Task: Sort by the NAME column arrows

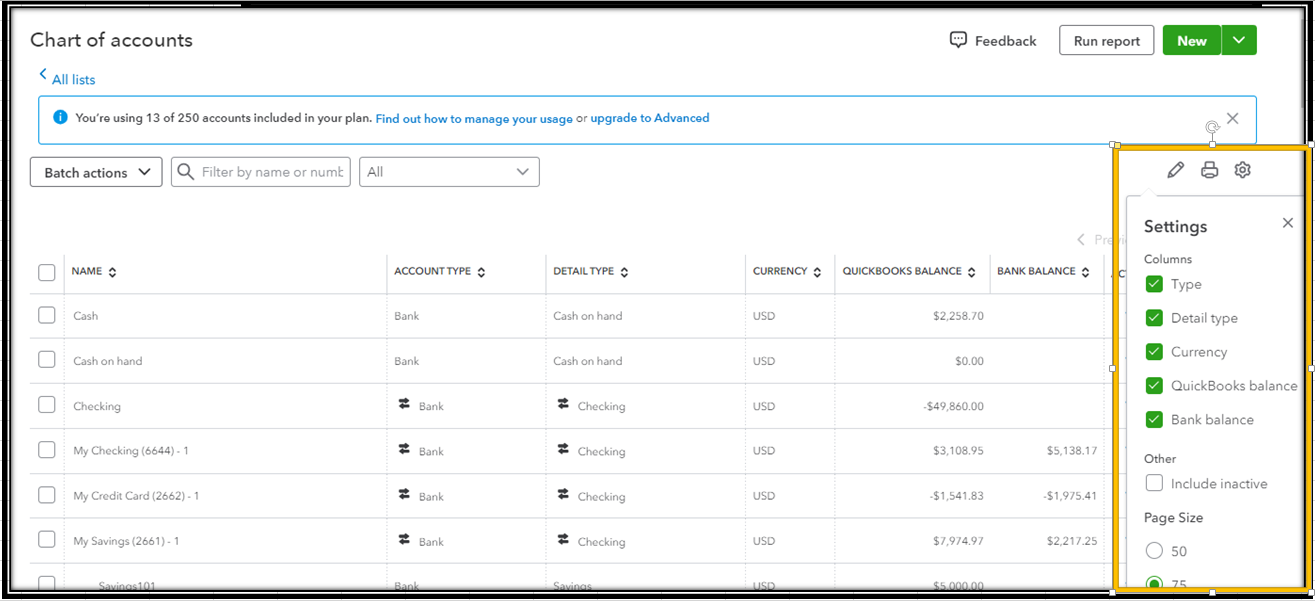Action: pyautogui.click(x=112, y=272)
